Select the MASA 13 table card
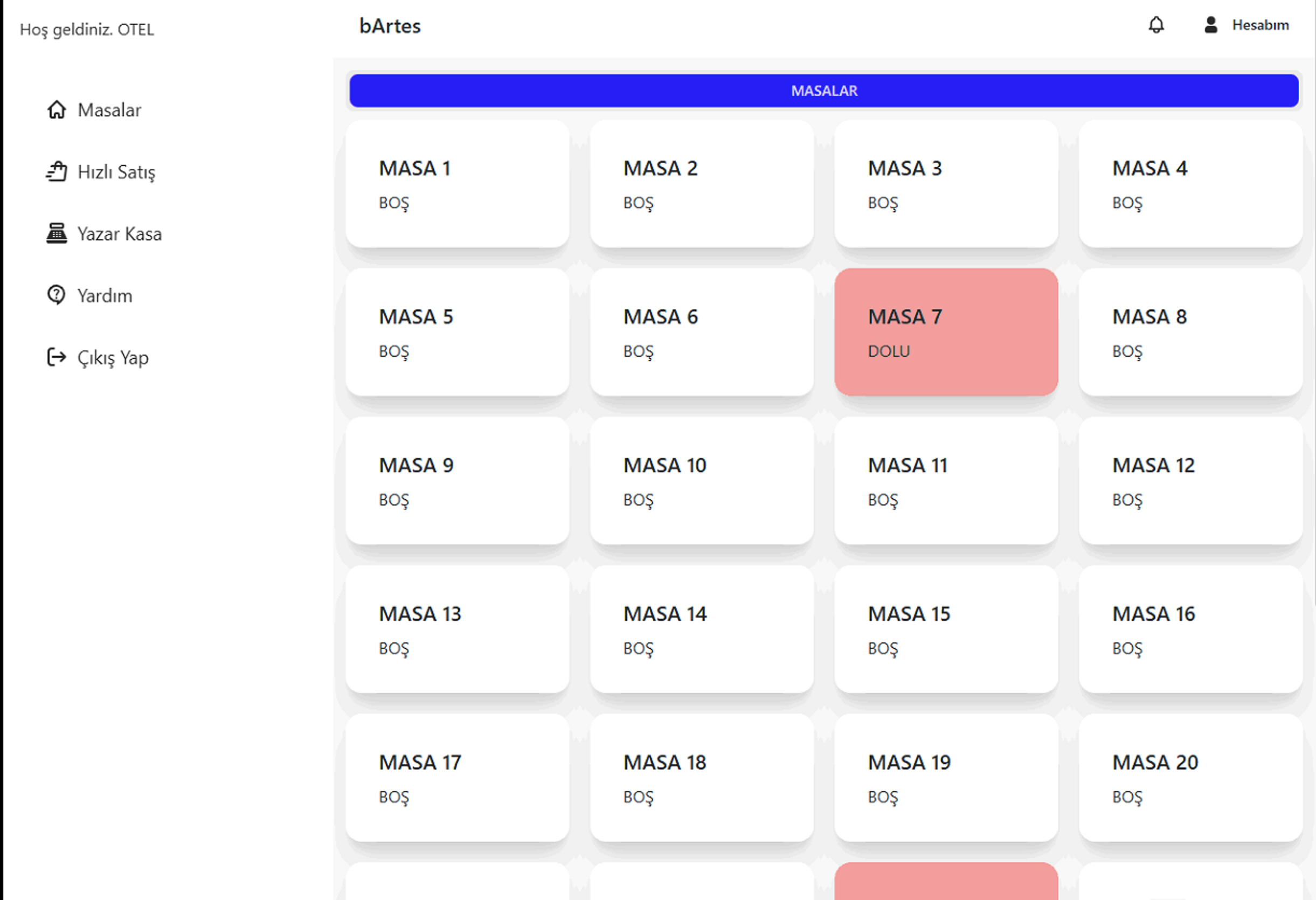Image resolution: width=1316 pixels, height=900 pixels. 457,629
